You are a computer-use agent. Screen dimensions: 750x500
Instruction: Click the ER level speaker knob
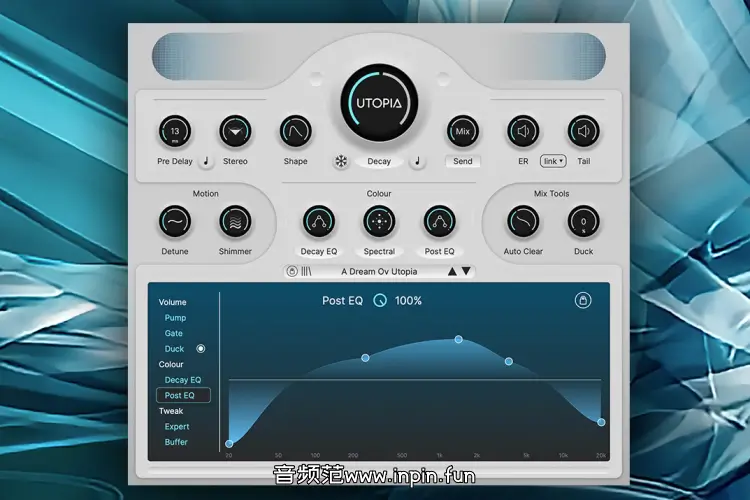coord(523,131)
